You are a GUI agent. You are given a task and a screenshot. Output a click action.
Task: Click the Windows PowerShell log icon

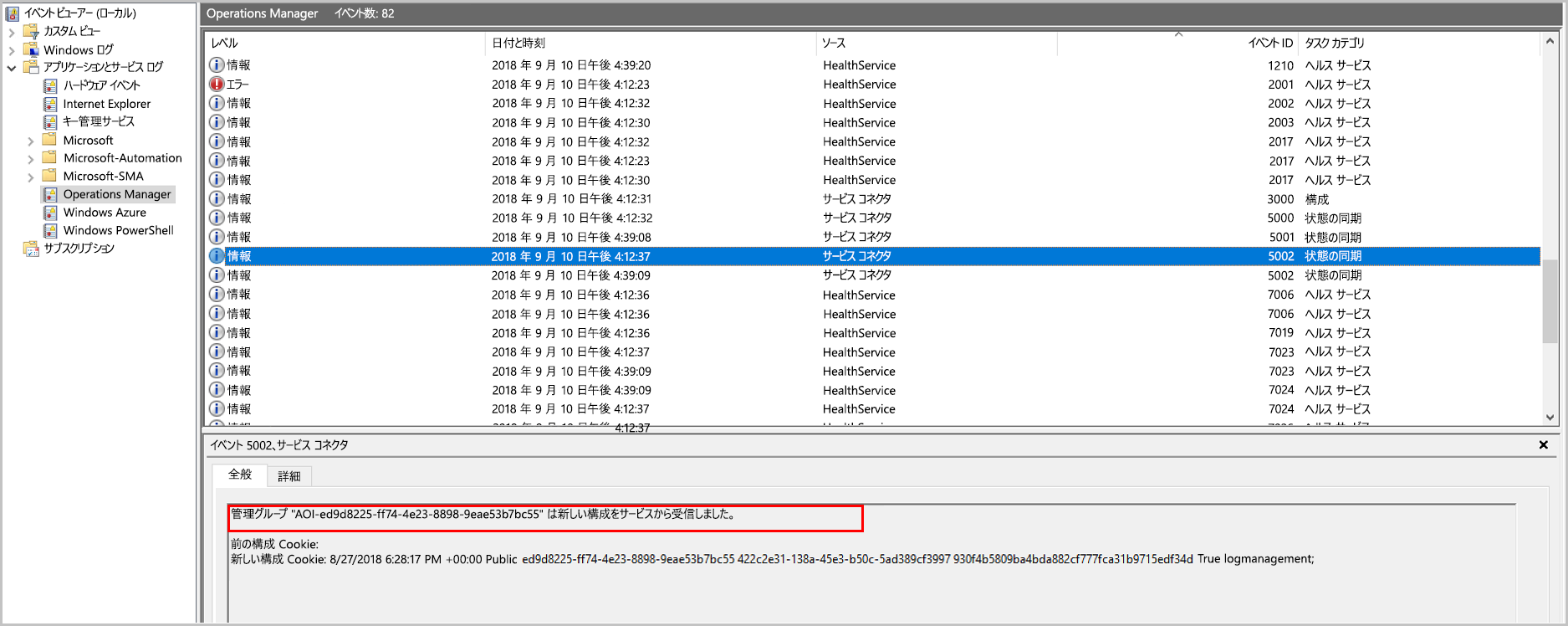click(x=50, y=230)
